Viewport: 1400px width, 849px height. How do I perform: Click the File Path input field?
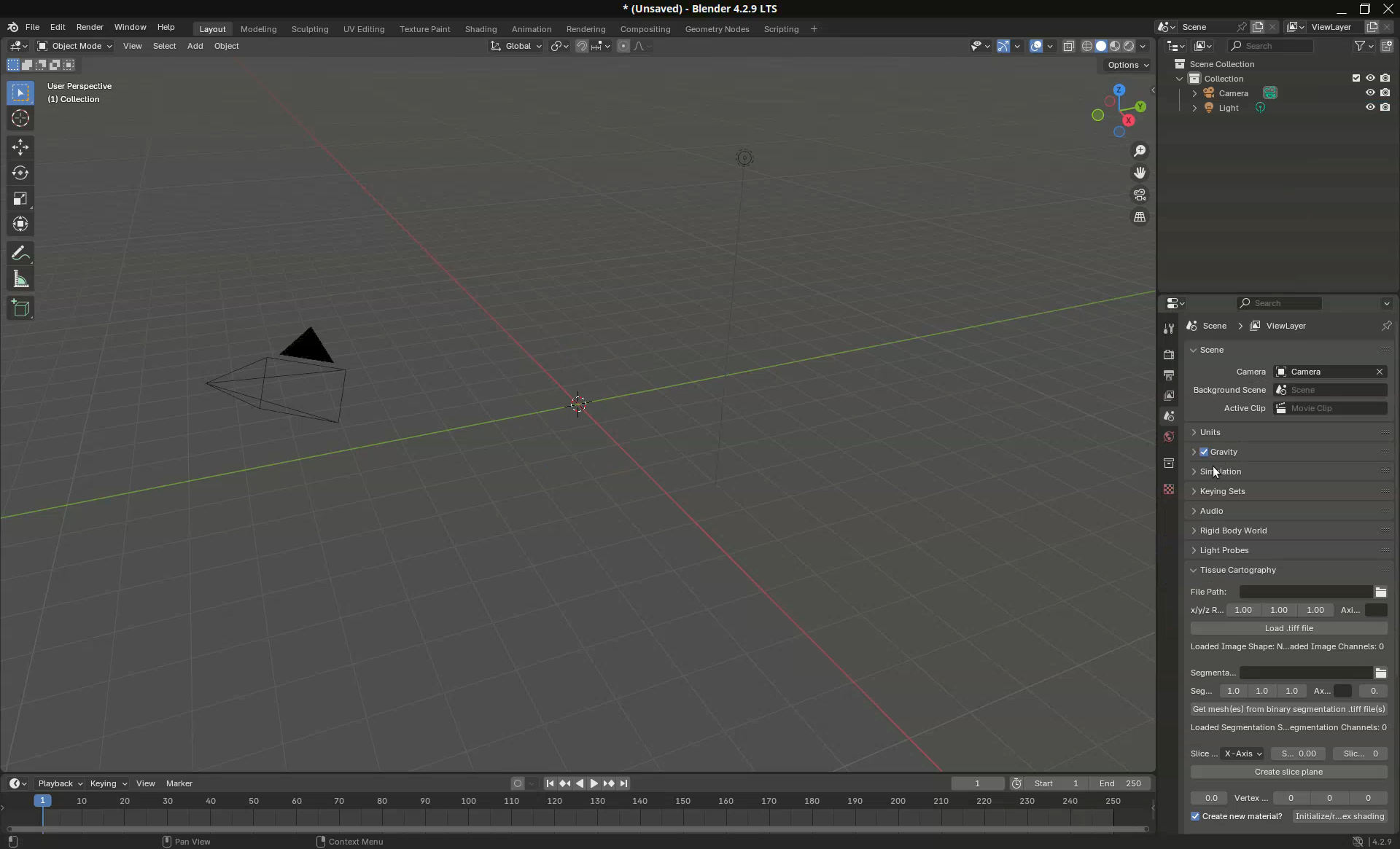point(1305,592)
